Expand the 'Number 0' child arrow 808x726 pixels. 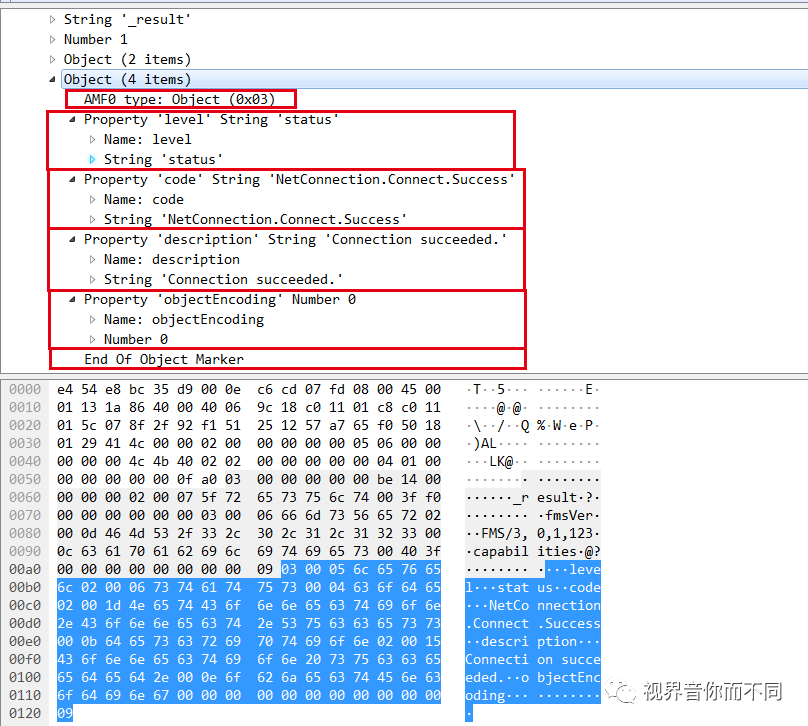coord(92,340)
